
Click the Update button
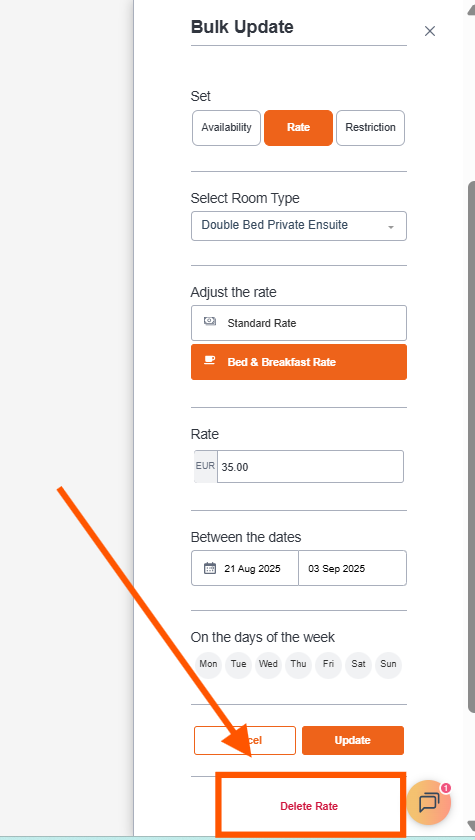click(x=353, y=740)
